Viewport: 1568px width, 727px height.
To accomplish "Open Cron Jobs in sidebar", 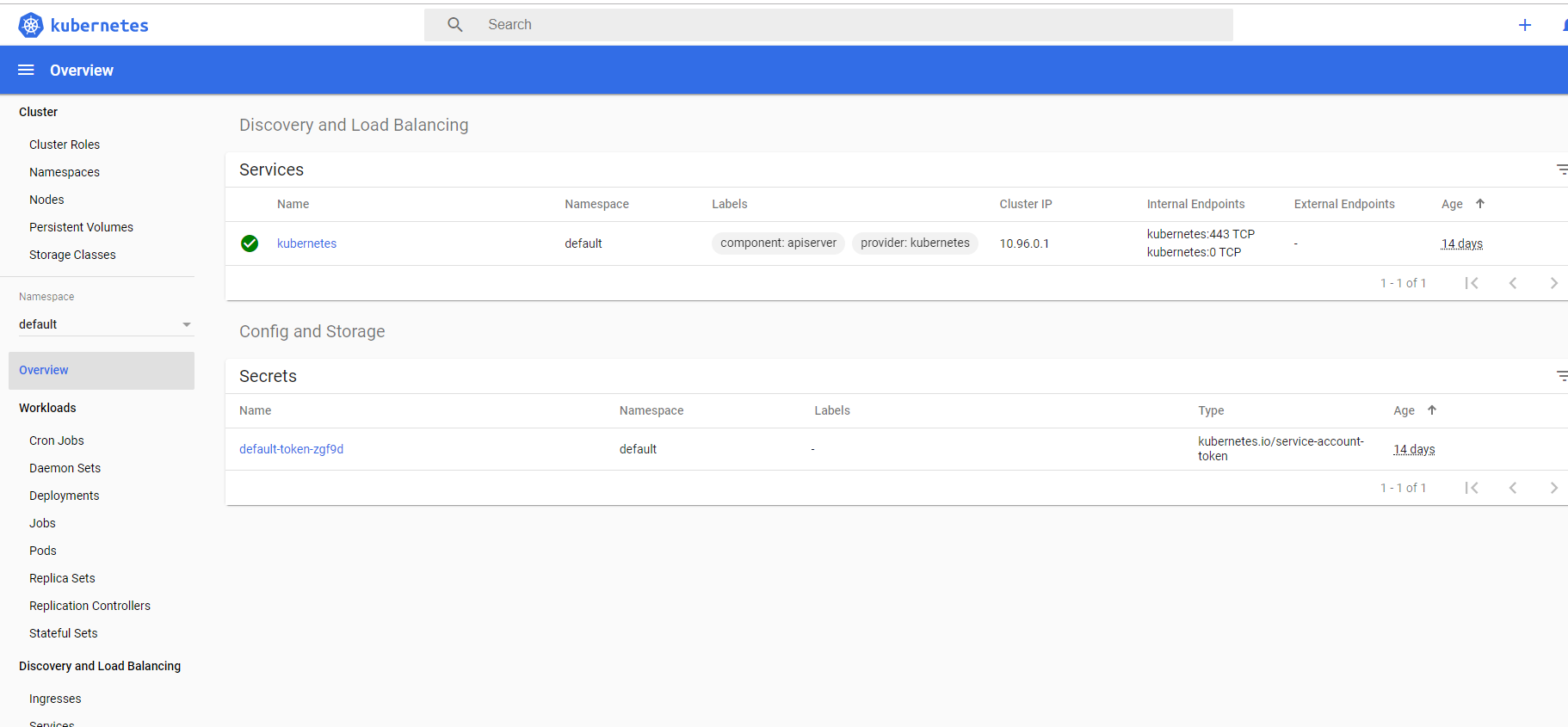I will tap(57, 441).
